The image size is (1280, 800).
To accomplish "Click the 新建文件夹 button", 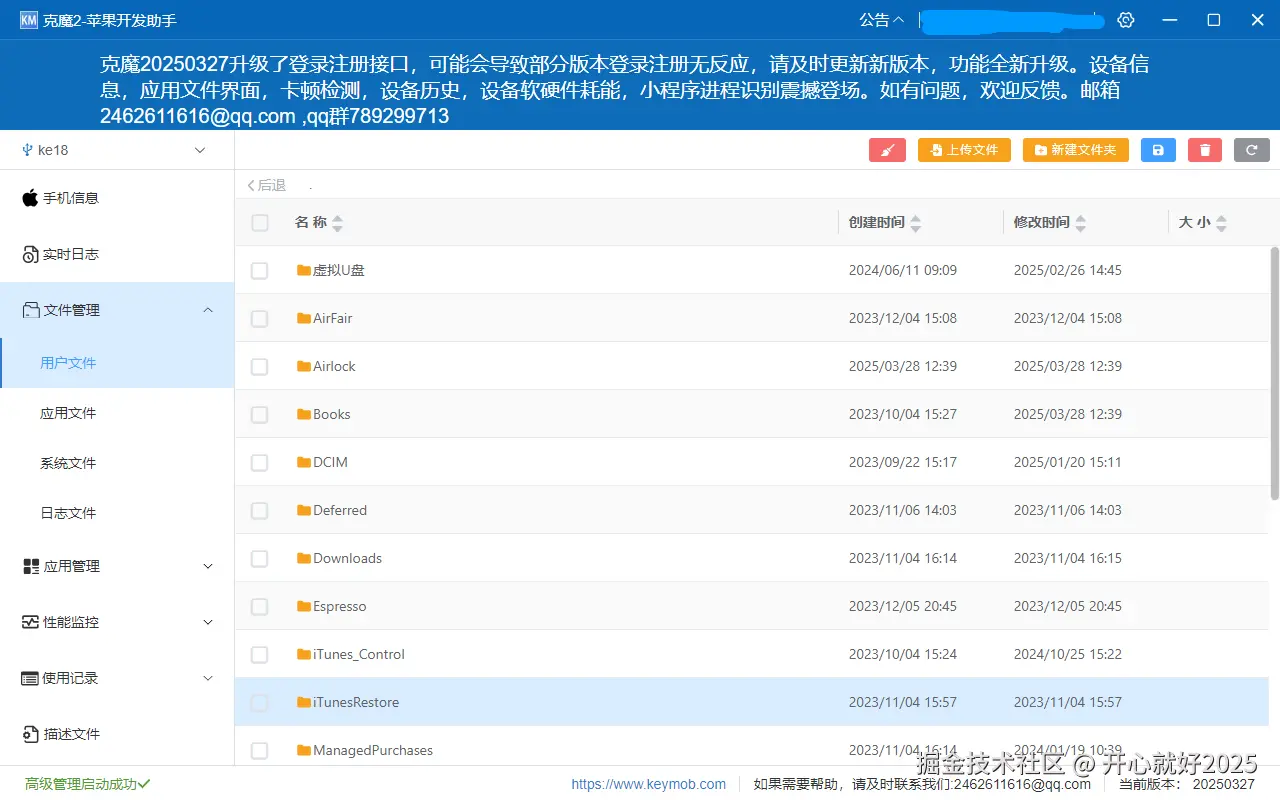I will [x=1076, y=150].
